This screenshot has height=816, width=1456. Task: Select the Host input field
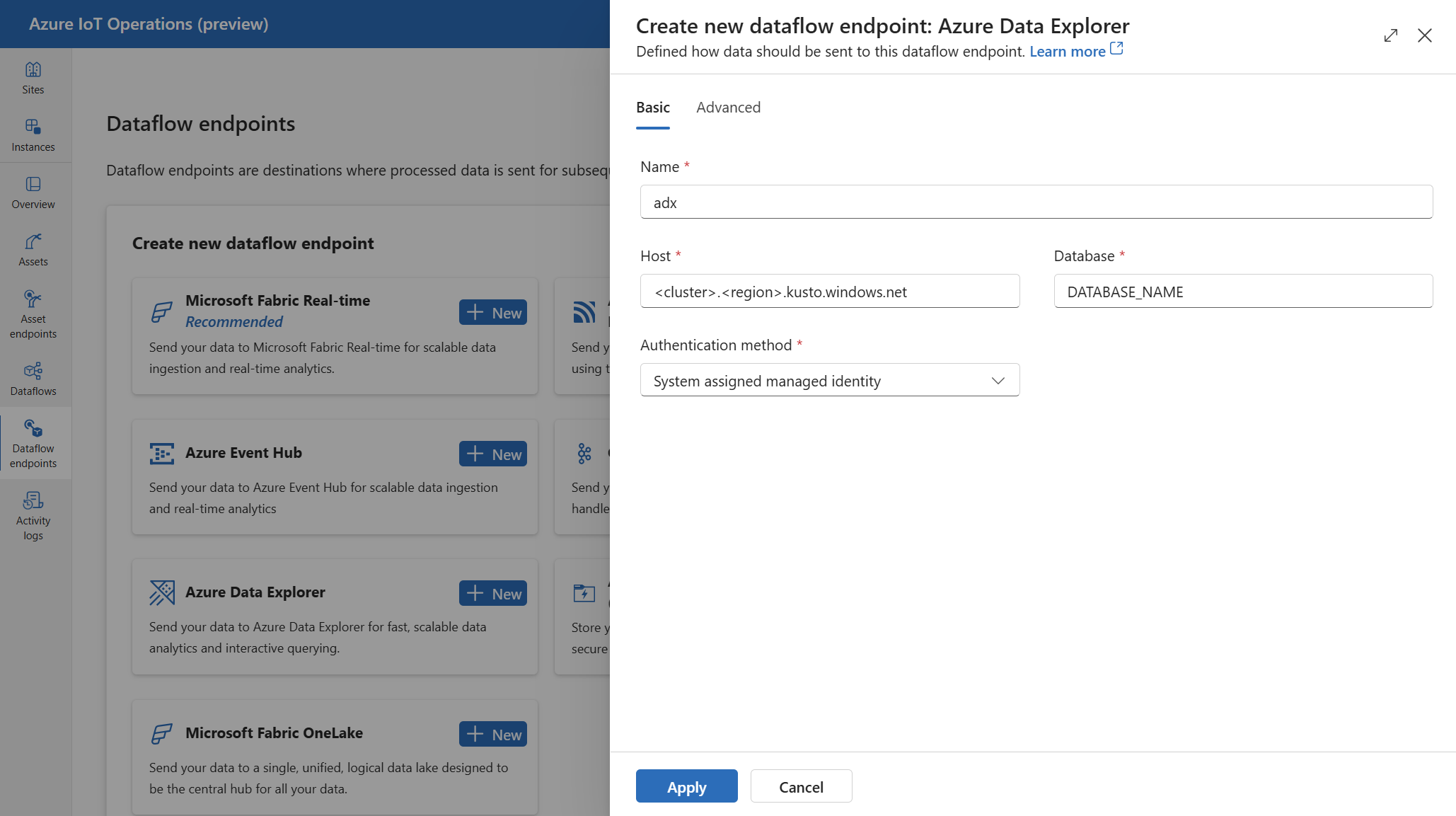830,291
